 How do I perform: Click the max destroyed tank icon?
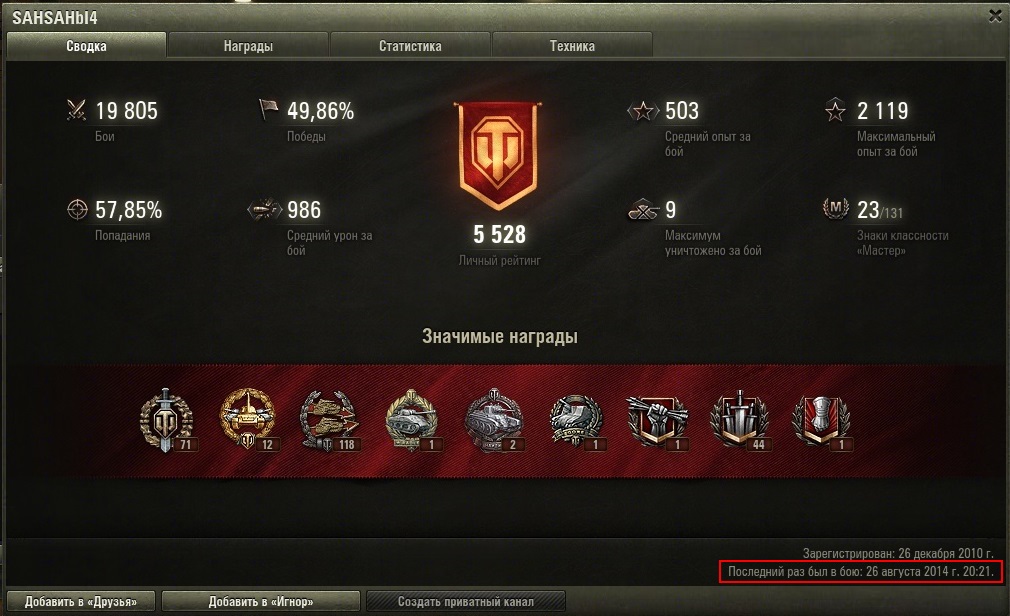[643, 209]
